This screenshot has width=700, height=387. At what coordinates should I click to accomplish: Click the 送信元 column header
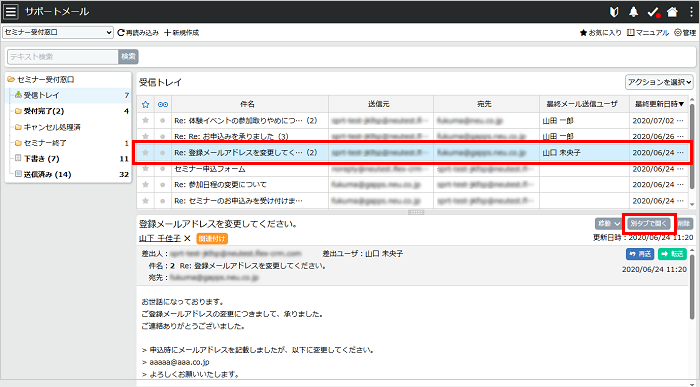pyautogui.click(x=381, y=104)
